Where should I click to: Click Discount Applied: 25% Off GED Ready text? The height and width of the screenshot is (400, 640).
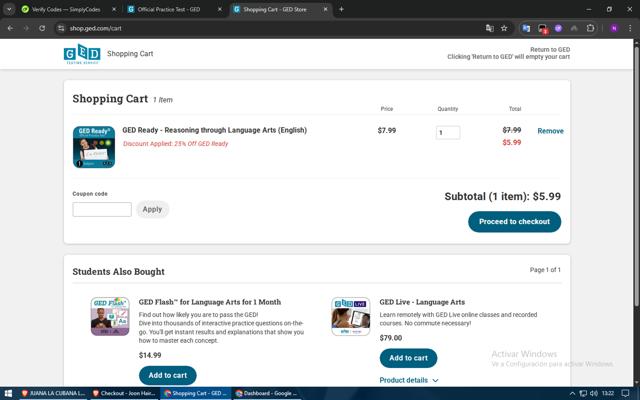[x=176, y=144]
